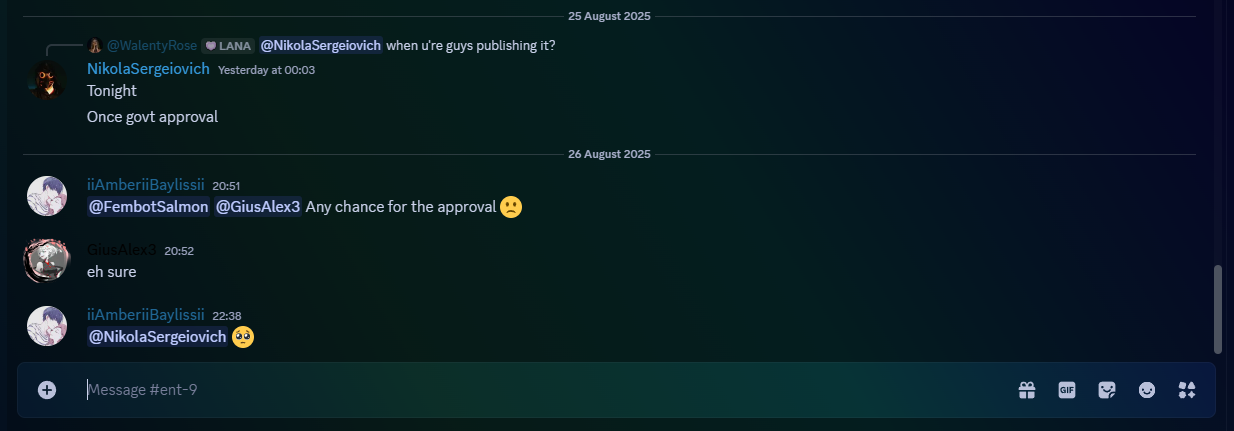Open the gift Nitro icon

coord(1027,390)
